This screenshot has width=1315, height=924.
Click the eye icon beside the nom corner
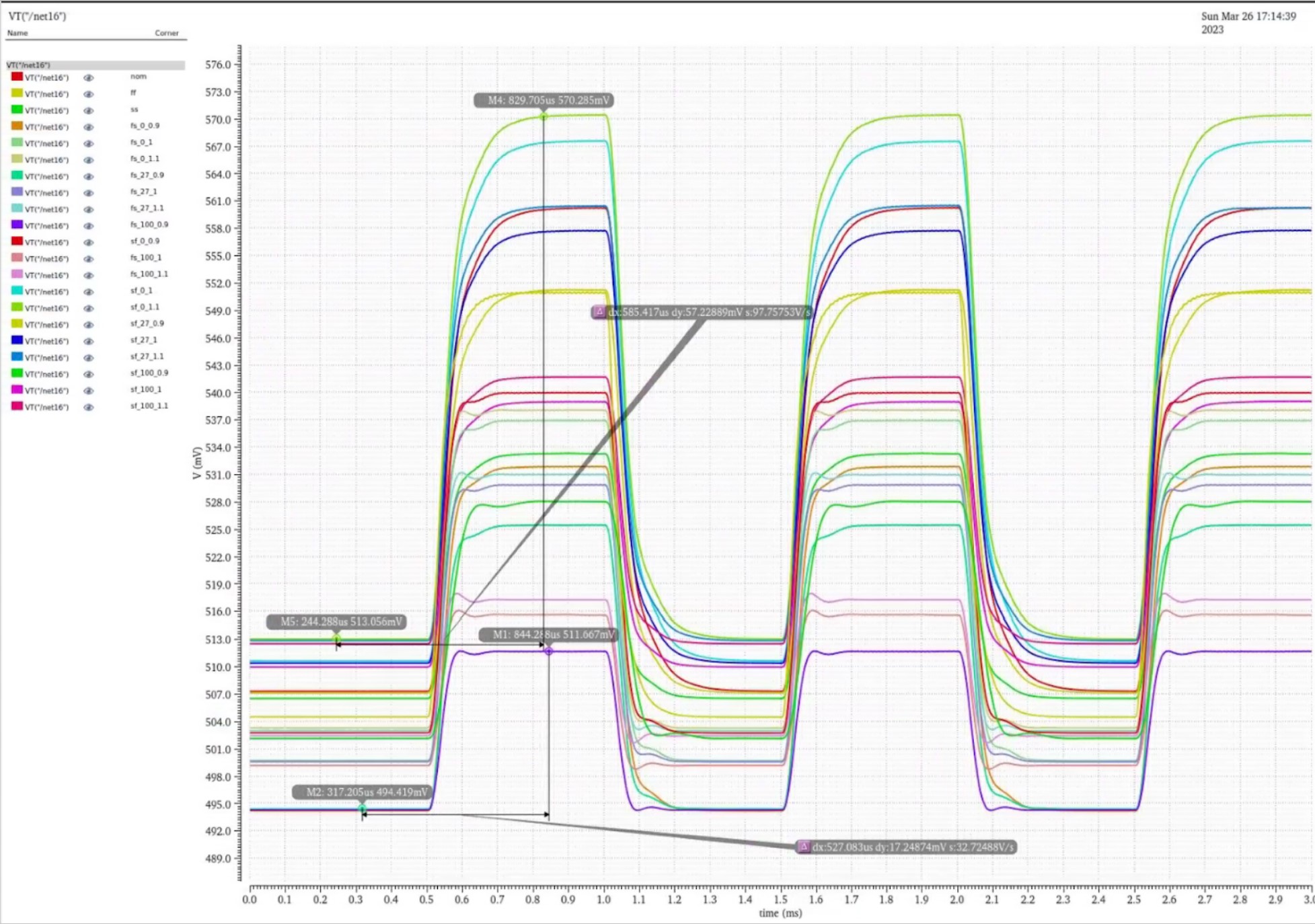coord(89,77)
